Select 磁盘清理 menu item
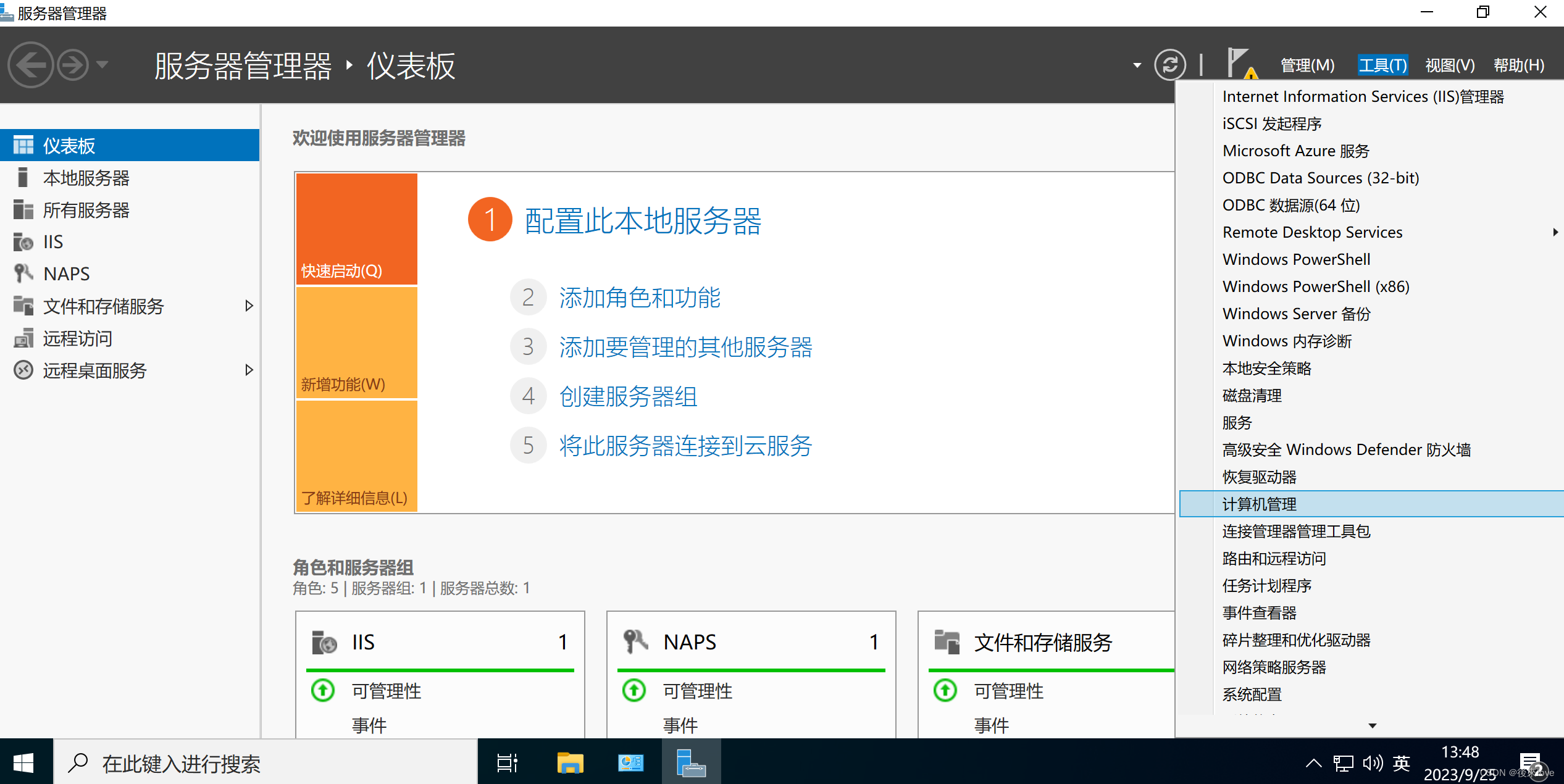 1371,396
